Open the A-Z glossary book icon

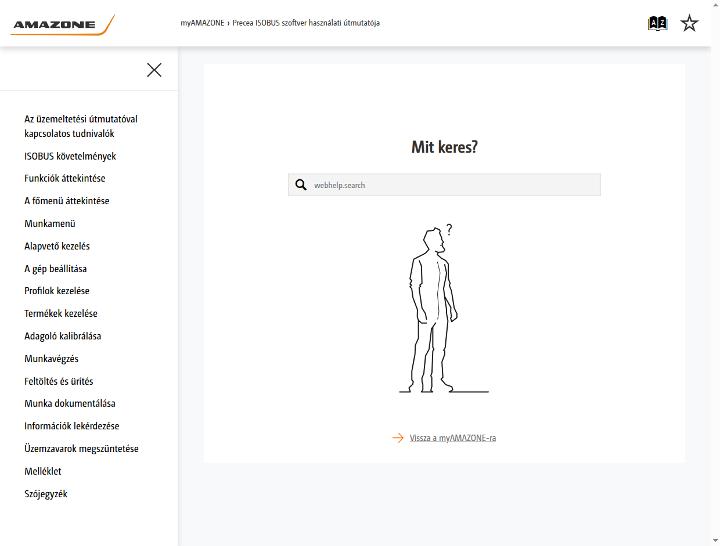[x=657, y=23]
